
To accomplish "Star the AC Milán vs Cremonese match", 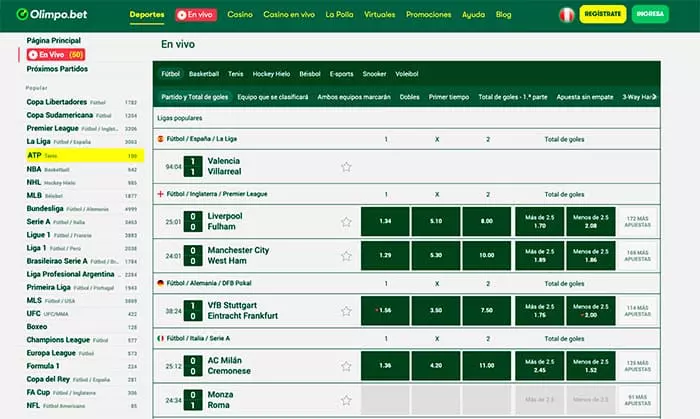I will pyautogui.click(x=346, y=365).
